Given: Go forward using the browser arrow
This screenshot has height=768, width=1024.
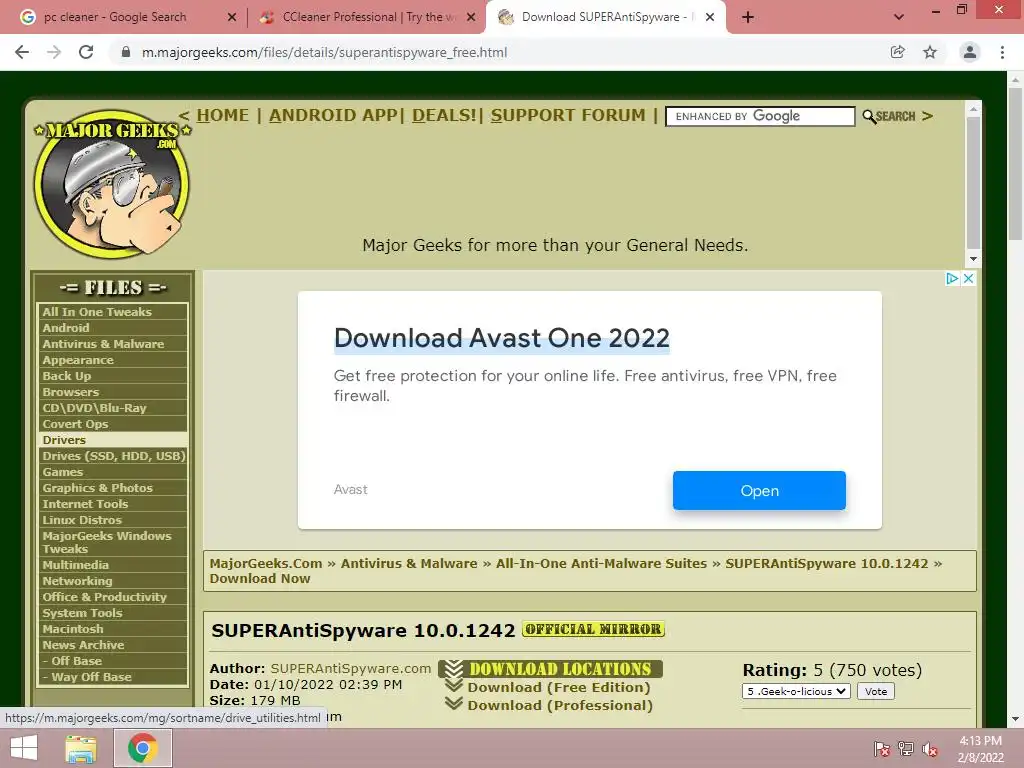Looking at the screenshot, I should tap(54, 52).
